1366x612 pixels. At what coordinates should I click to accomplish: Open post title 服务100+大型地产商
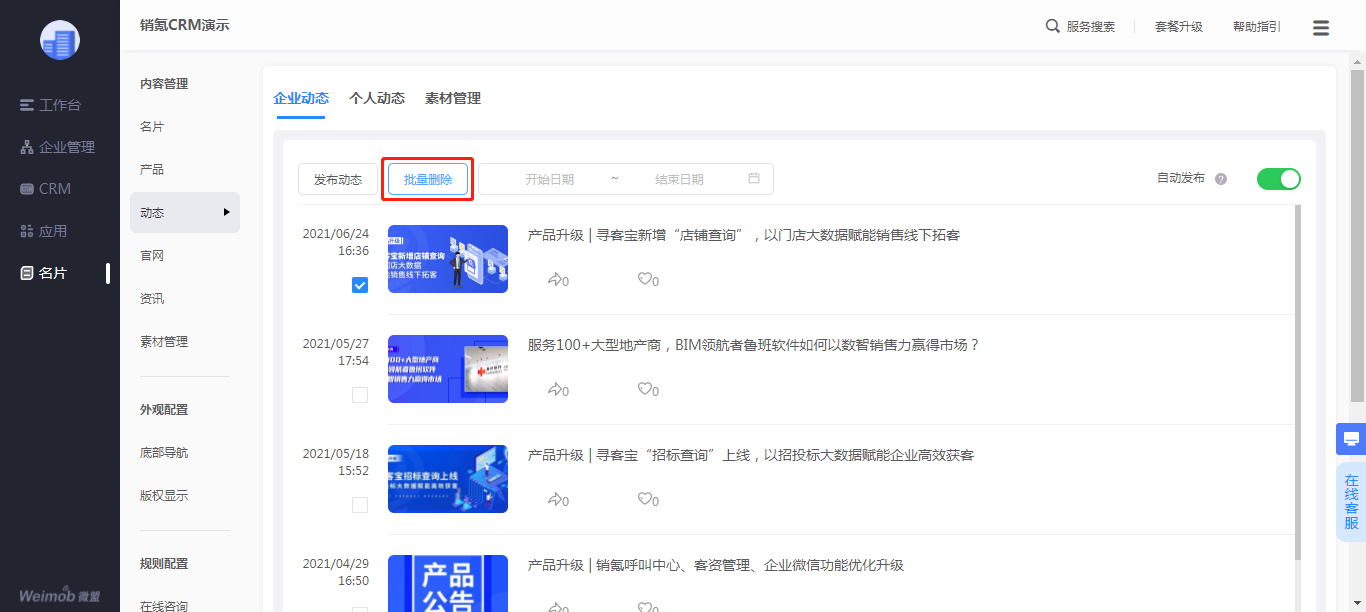(754, 345)
